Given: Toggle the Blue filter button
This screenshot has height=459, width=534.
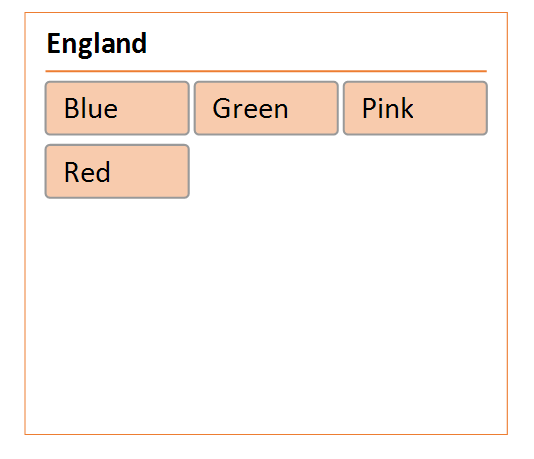Looking at the screenshot, I should [117, 108].
